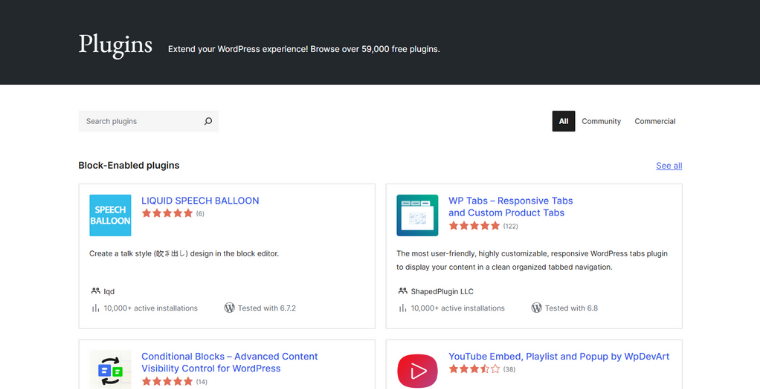
Task: Click The most user-friendly tabs description
Action: click(532, 260)
